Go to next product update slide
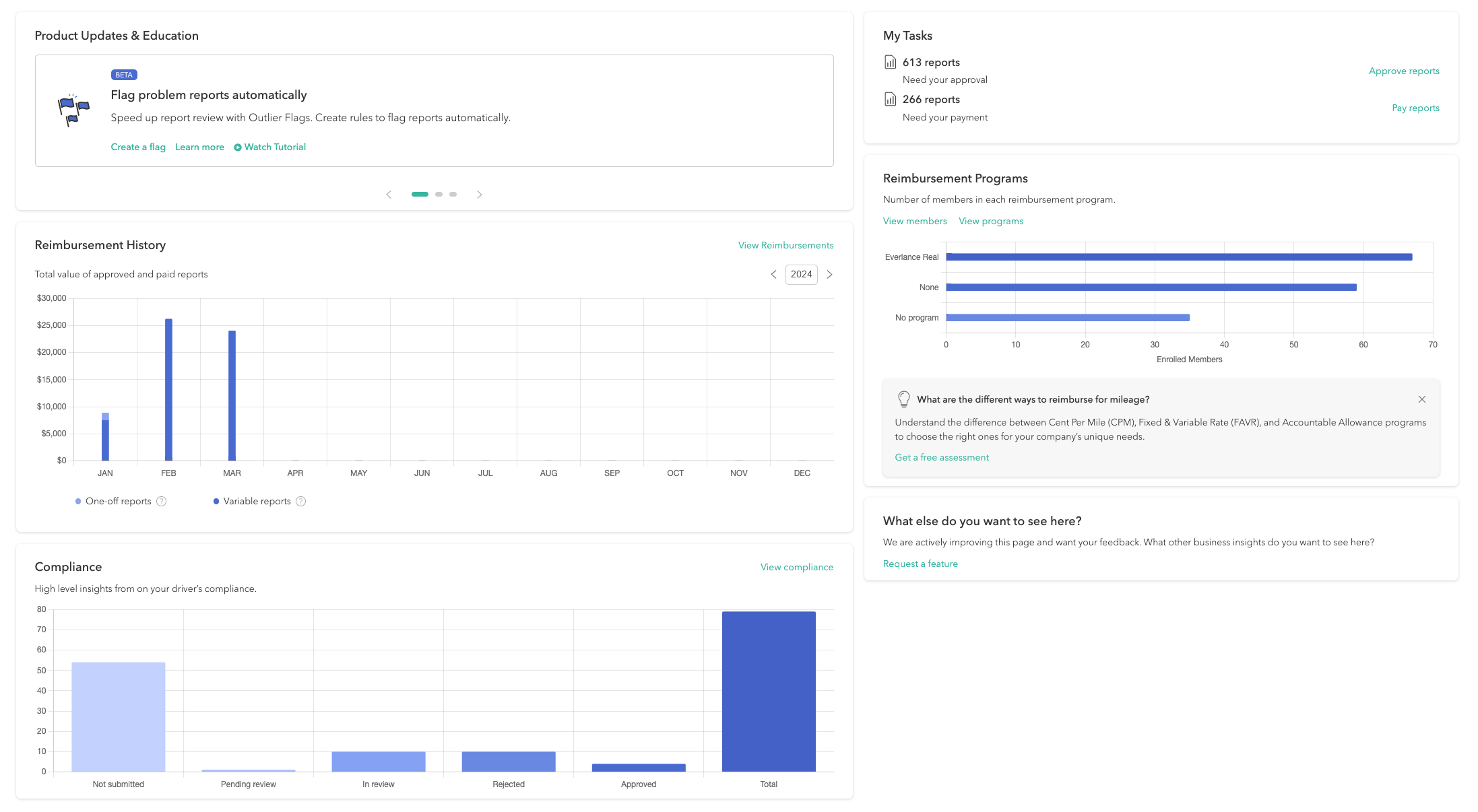Screen dimensions: 1478x812 479,195
